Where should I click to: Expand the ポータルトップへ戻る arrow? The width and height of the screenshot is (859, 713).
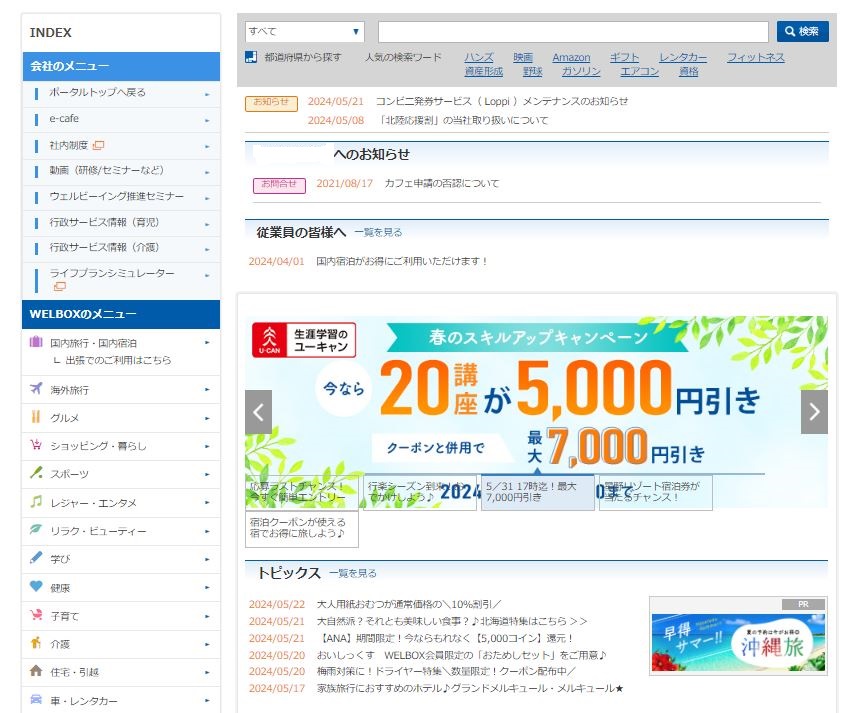207,94
